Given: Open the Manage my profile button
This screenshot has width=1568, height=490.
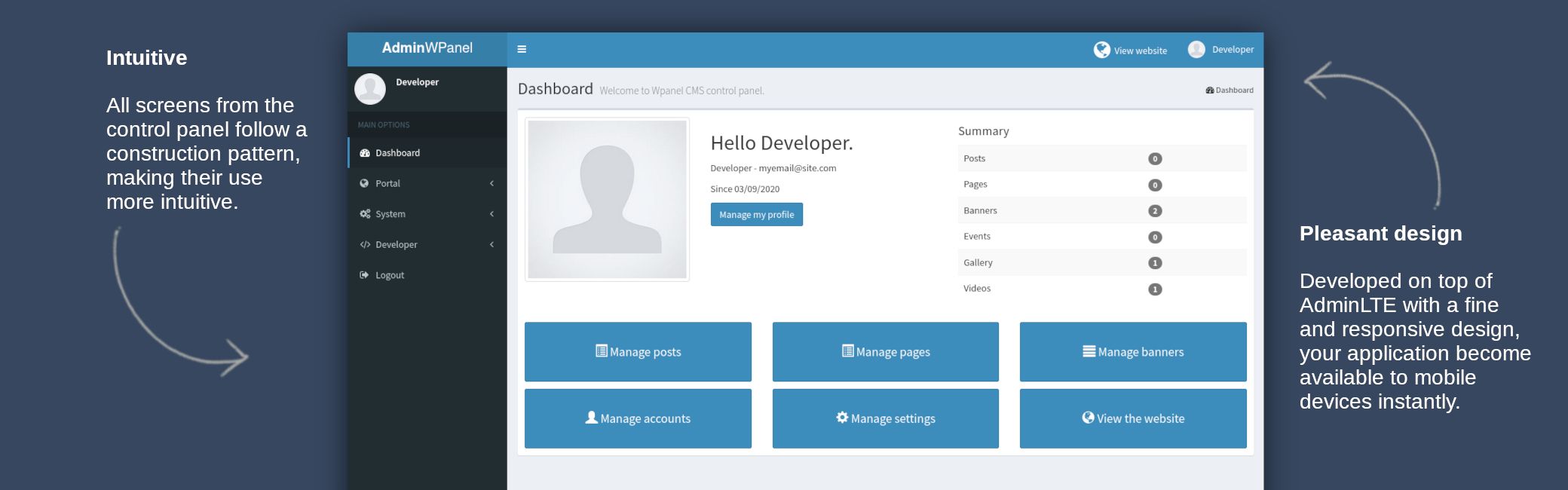Looking at the screenshot, I should [756, 215].
